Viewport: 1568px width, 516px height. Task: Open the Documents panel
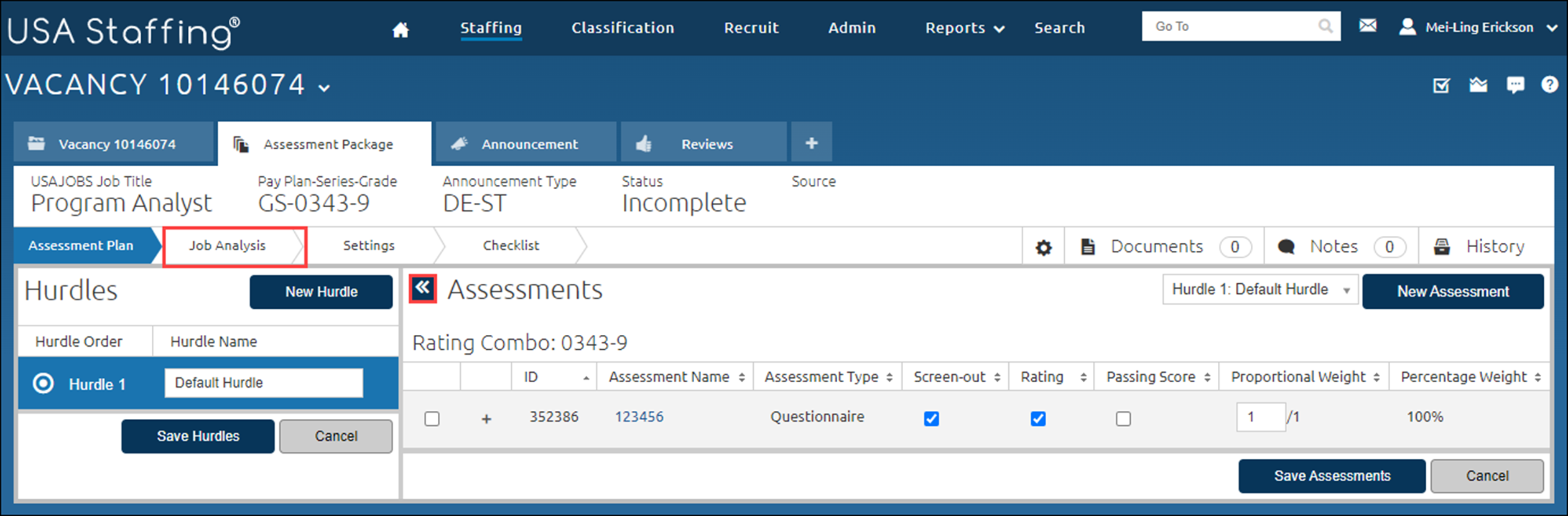1164,247
